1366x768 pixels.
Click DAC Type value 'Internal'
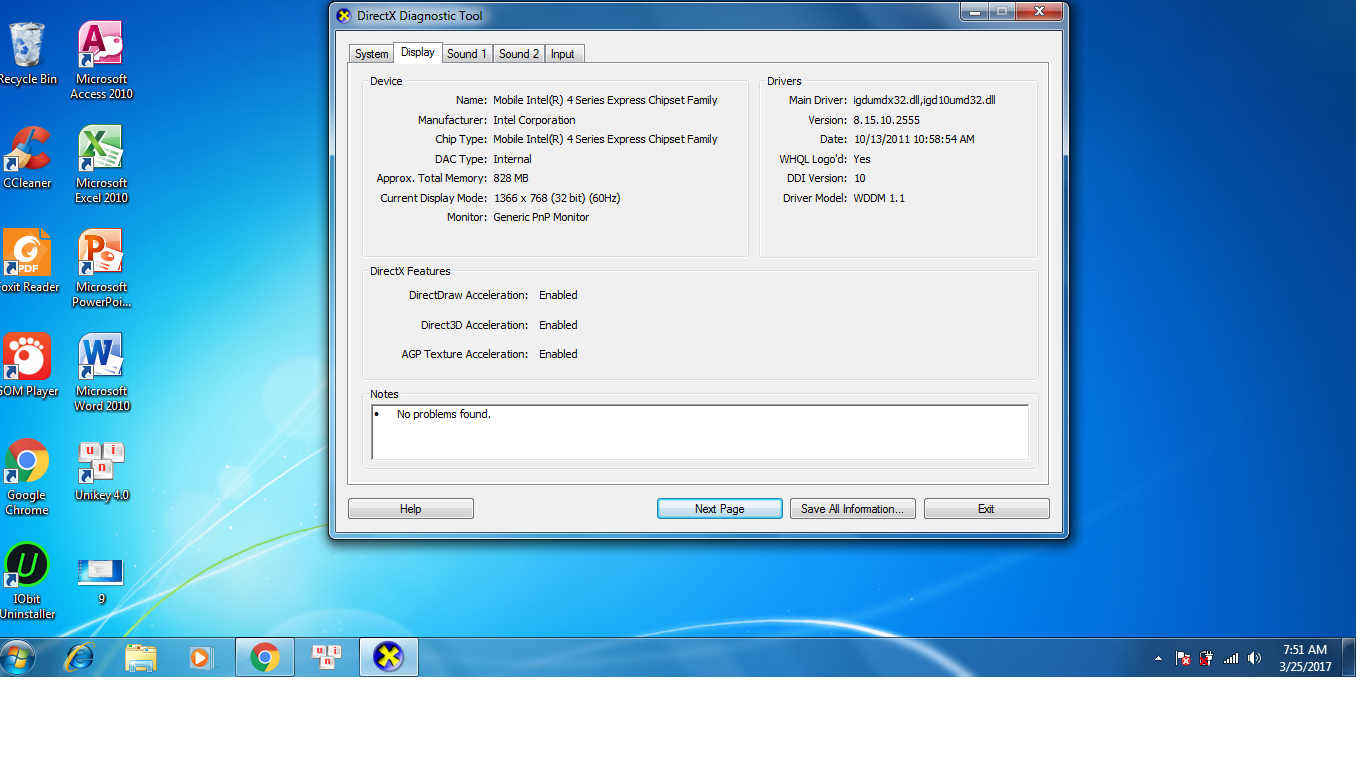[512, 159]
